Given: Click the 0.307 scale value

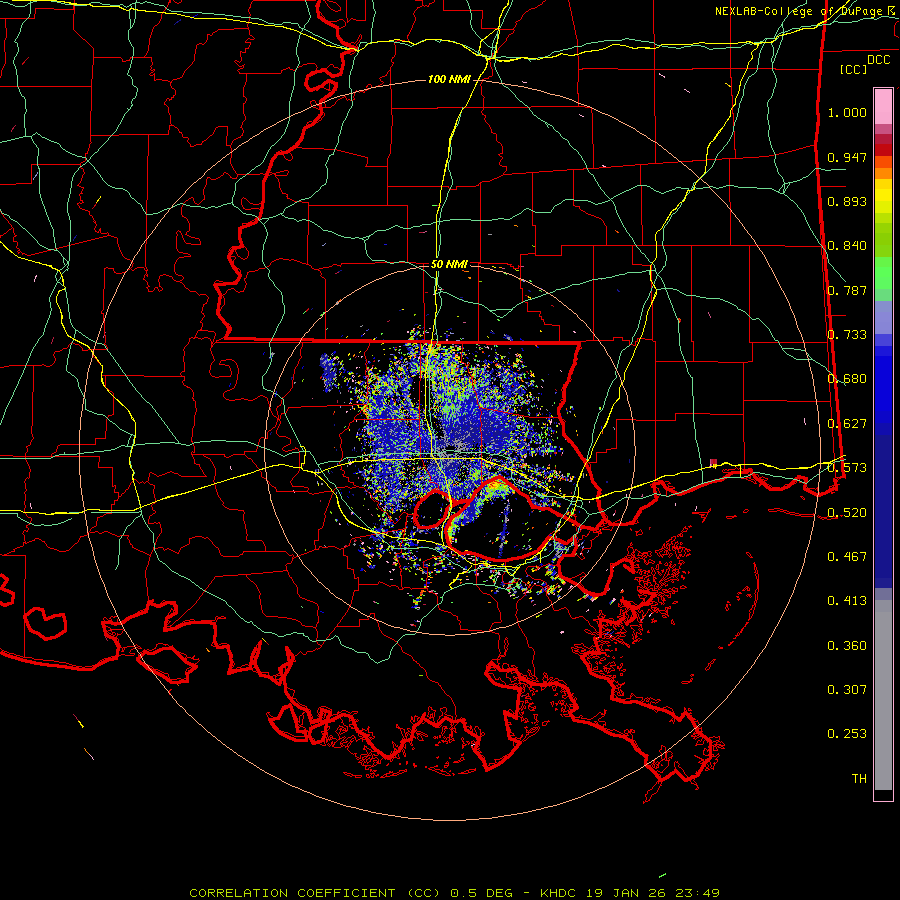Looking at the screenshot, I should coord(847,690).
